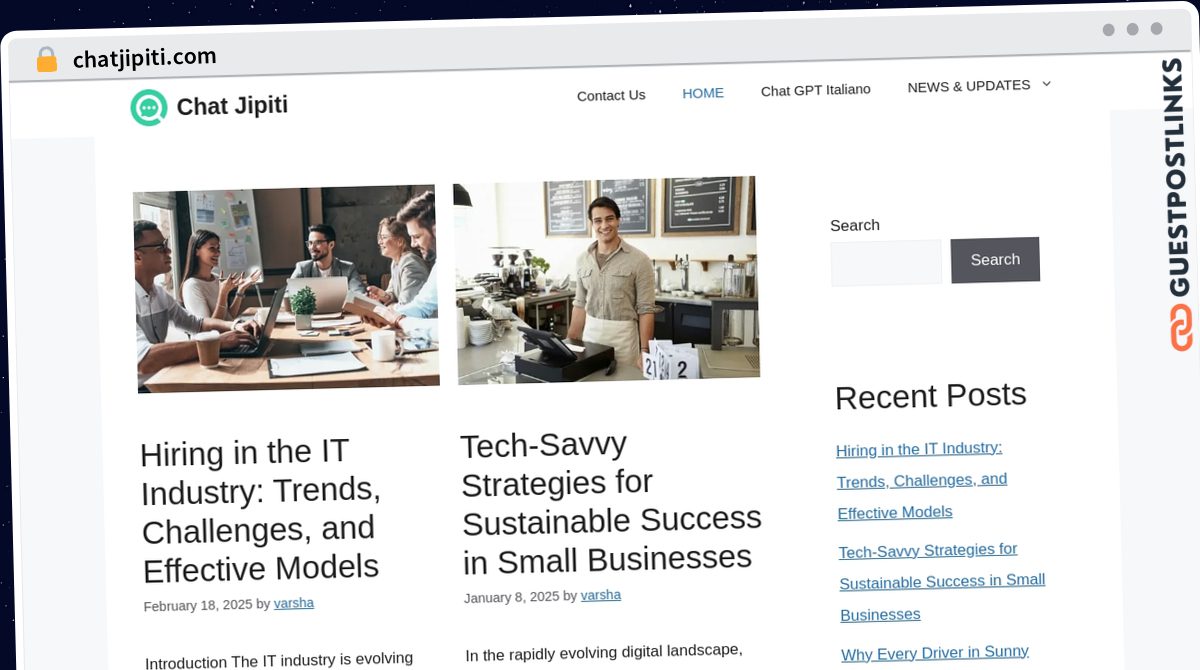
Task: Open the Chat GPT Italiano menu link
Action: pyautogui.click(x=815, y=90)
